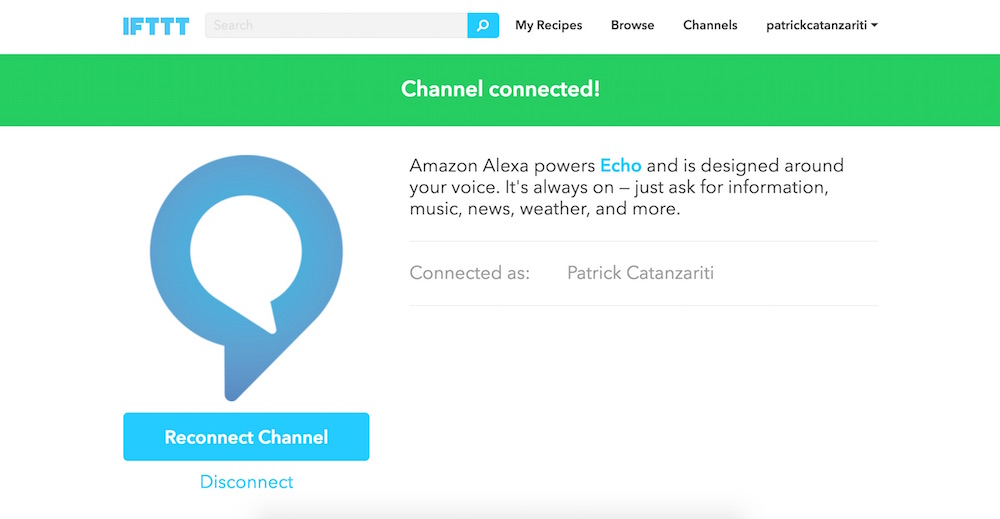
Task: Open My Recipes page
Action: coord(548,26)
